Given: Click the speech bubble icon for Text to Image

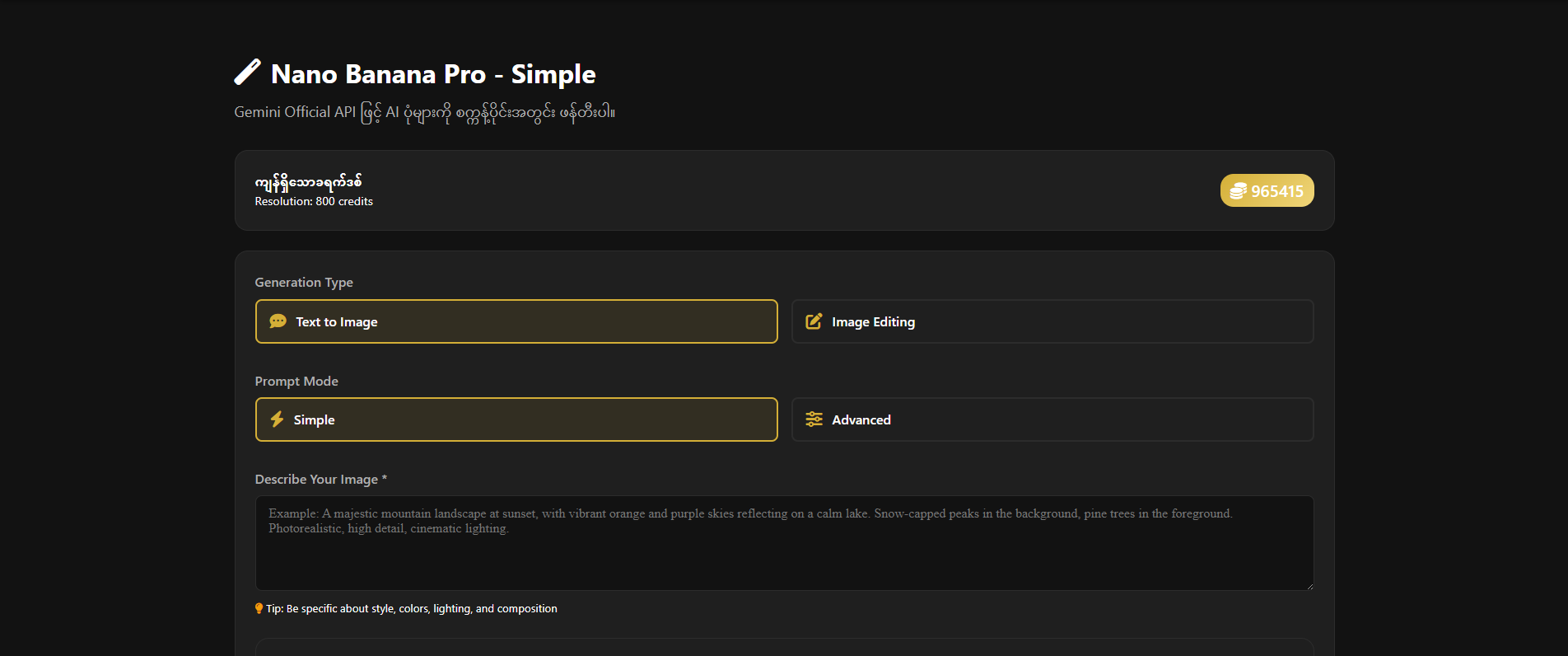Looking at the screenshot, I should click(x=278, y=321).
